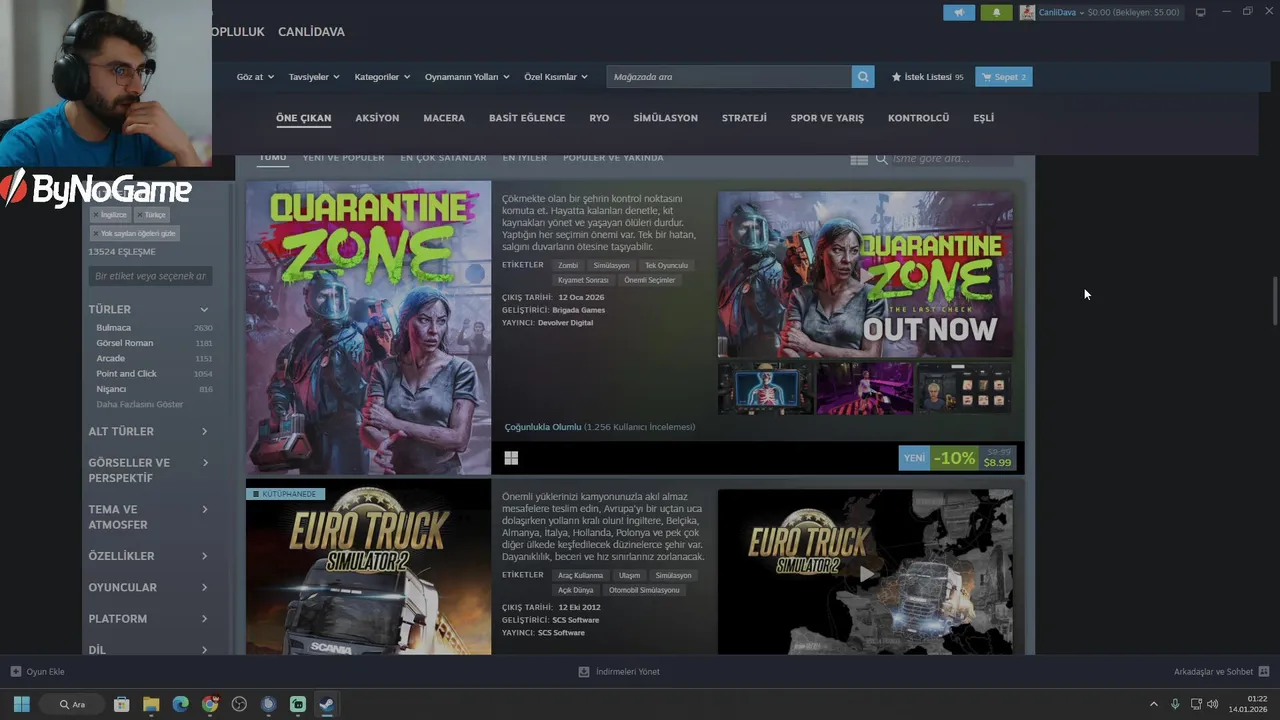The image size is (1280, 720).
Task: Select the STRATEJİ tab
Action: click(744, 118)
